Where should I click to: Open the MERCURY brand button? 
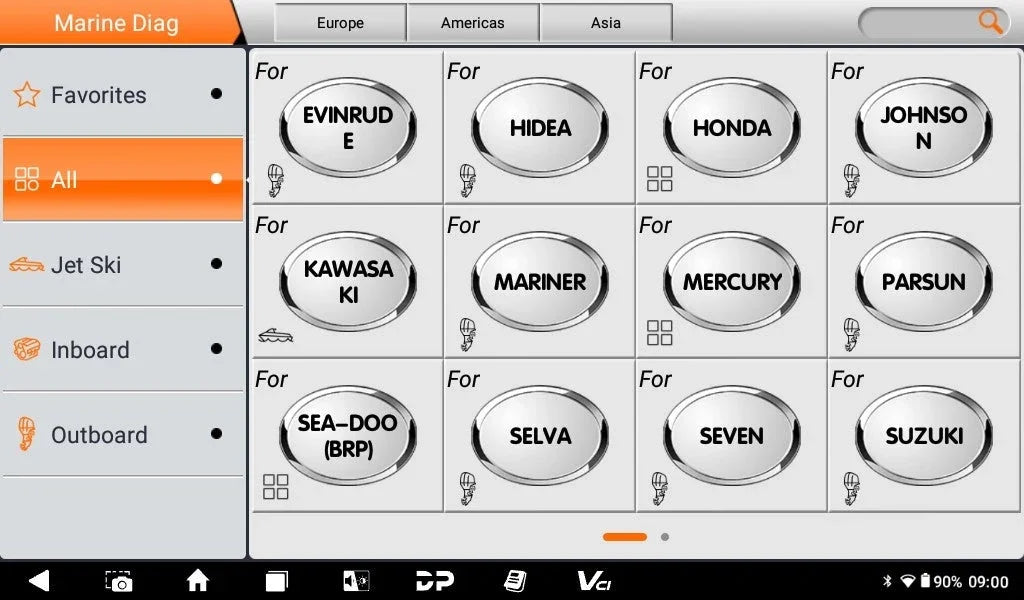pyautogui.click(x=731, y=282)
